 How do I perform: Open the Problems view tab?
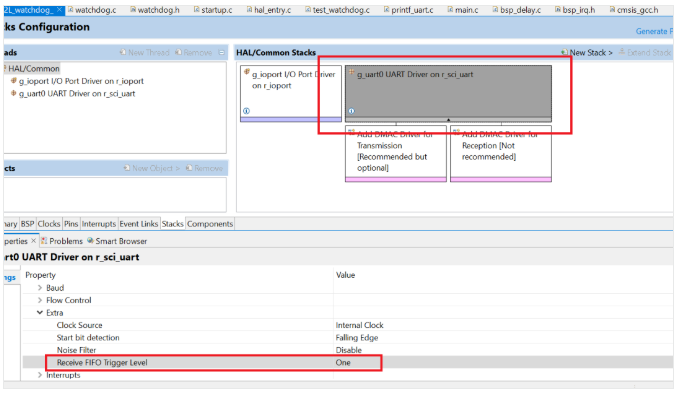(61, 241)
